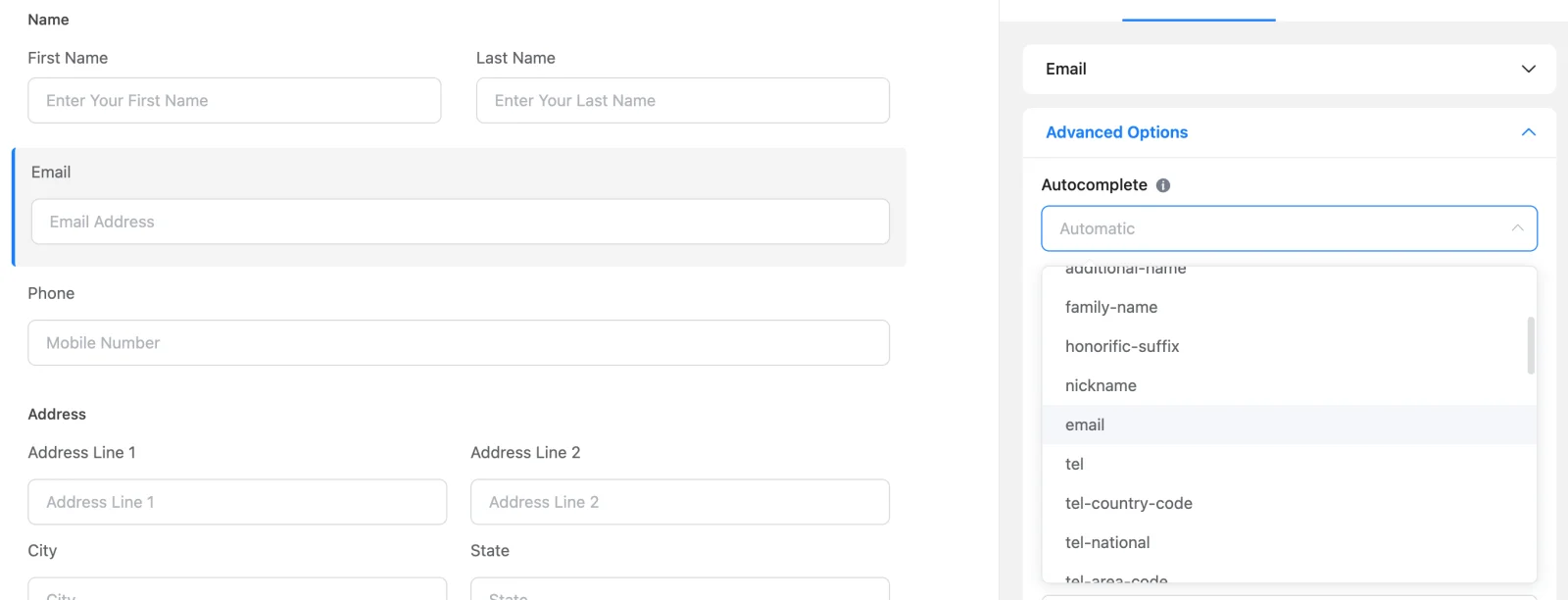Click the Name section label
The height and width of the screenshot is (600, 1568).
(48, 20)
